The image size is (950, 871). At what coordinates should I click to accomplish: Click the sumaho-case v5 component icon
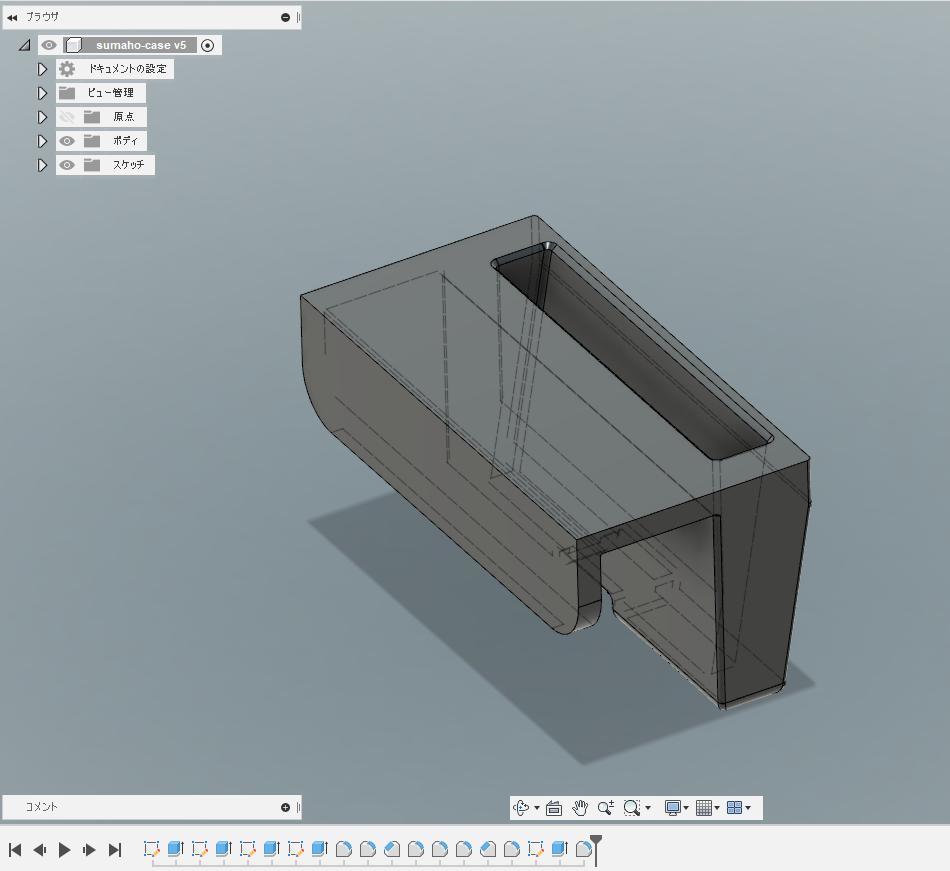pyautogui.click(x=74, y=45)
